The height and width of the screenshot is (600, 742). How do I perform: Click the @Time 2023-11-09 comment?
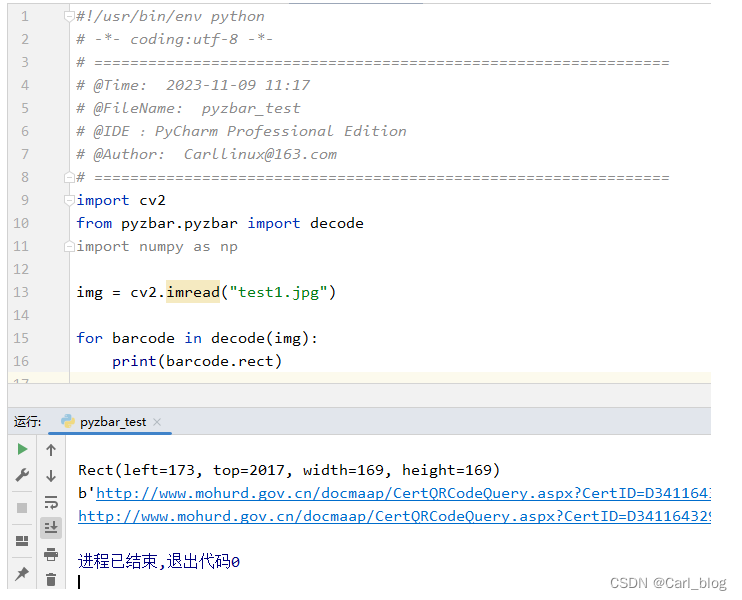click(193, 85)
